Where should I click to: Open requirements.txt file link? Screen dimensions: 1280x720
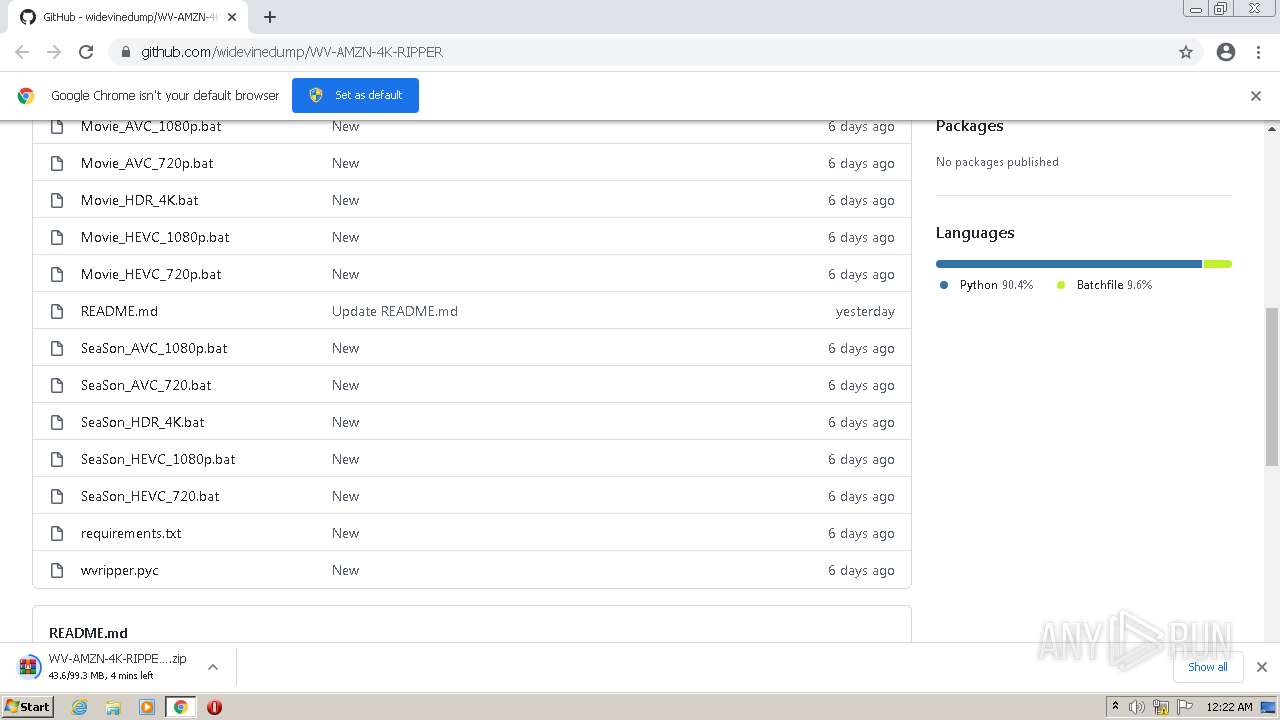click(131, 533)
